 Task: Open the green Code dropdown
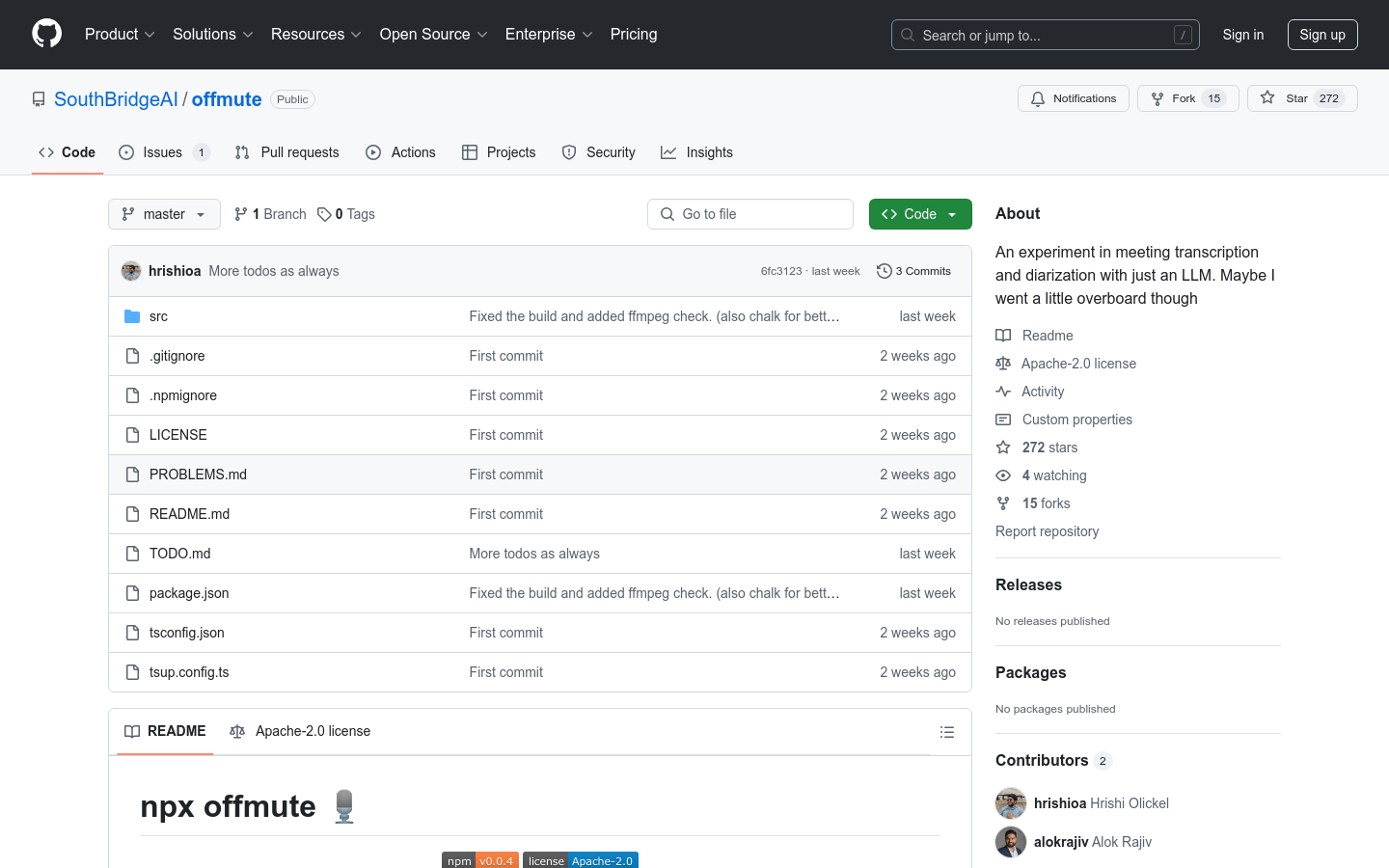tap(920, 214)
